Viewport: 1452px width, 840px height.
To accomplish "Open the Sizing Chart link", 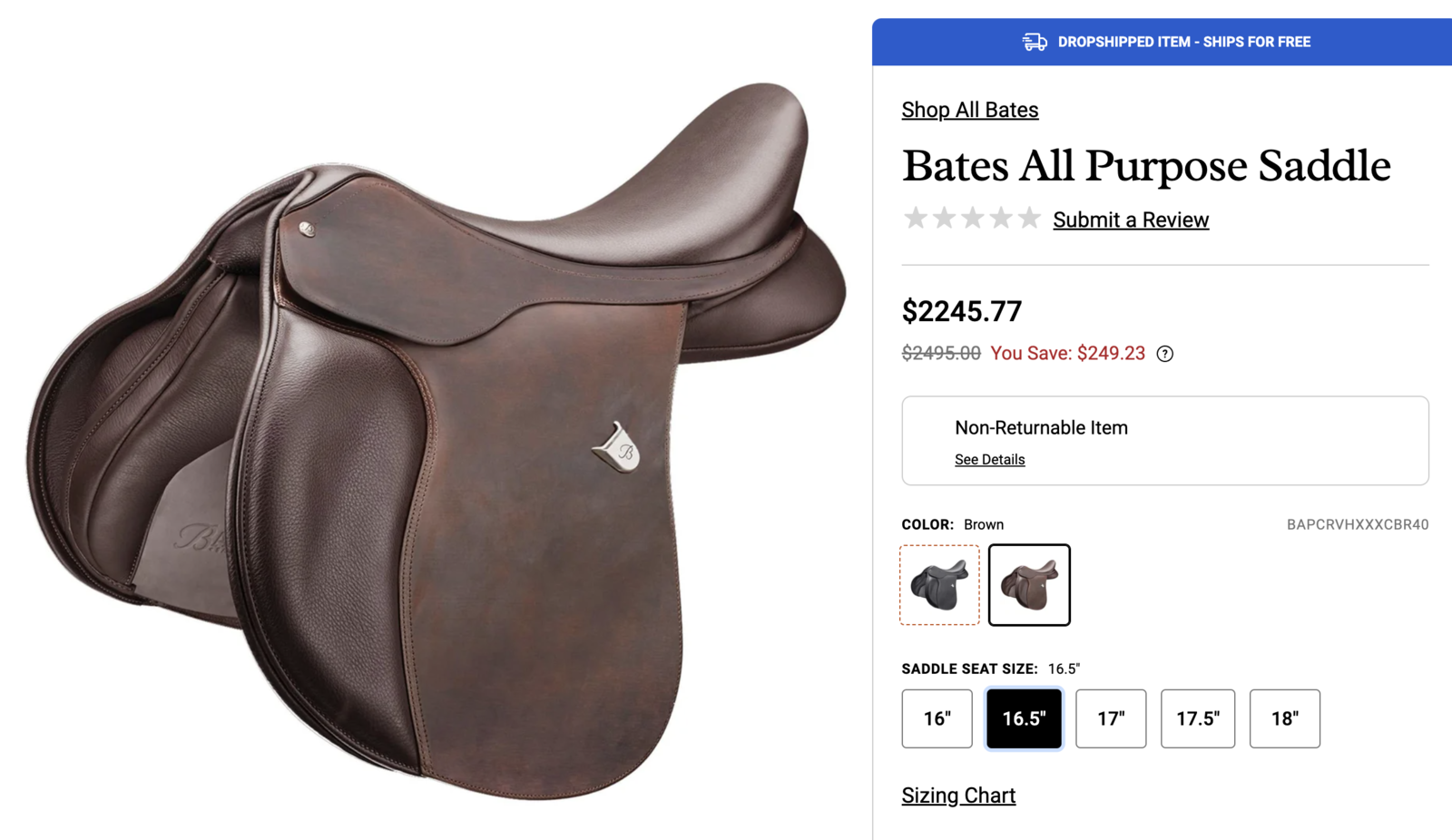I will (958, 796).
